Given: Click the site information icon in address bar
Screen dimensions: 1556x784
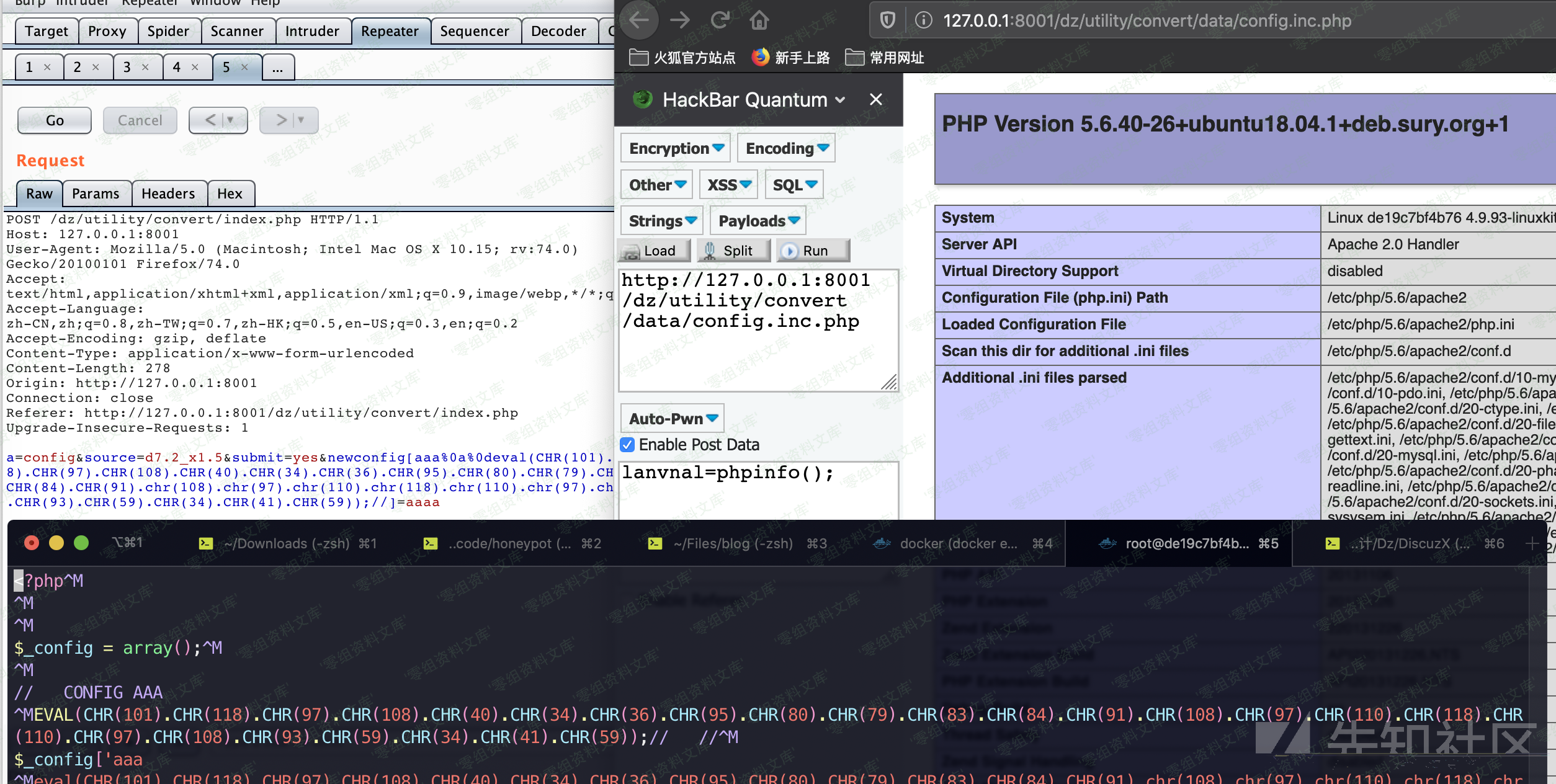Looking at the screenshot, I should pos(924,20).
